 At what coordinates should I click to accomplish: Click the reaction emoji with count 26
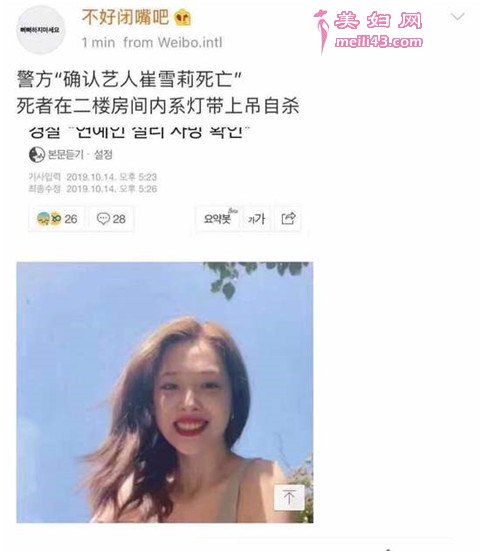57,219
